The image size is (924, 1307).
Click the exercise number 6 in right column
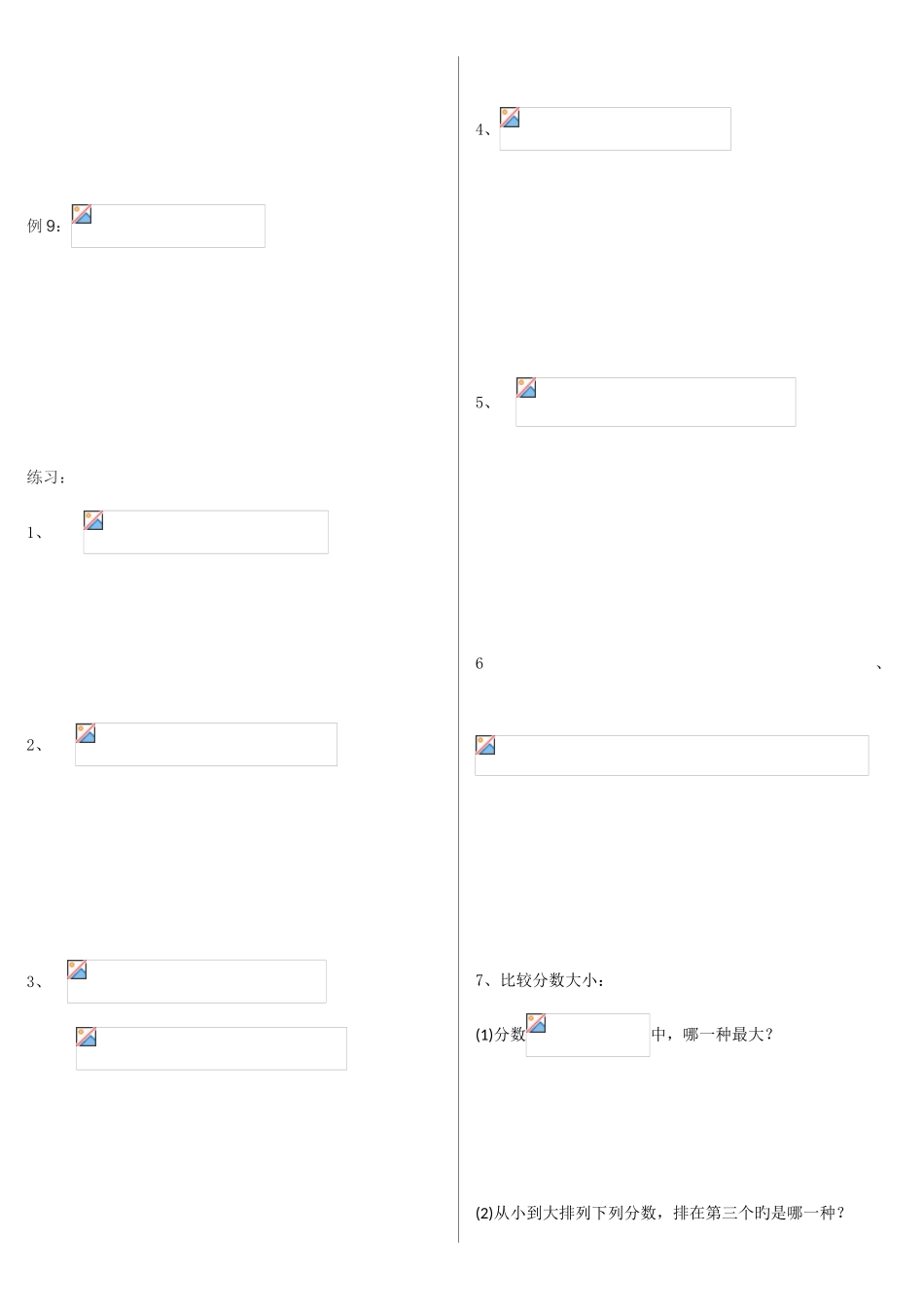[480, 664]
